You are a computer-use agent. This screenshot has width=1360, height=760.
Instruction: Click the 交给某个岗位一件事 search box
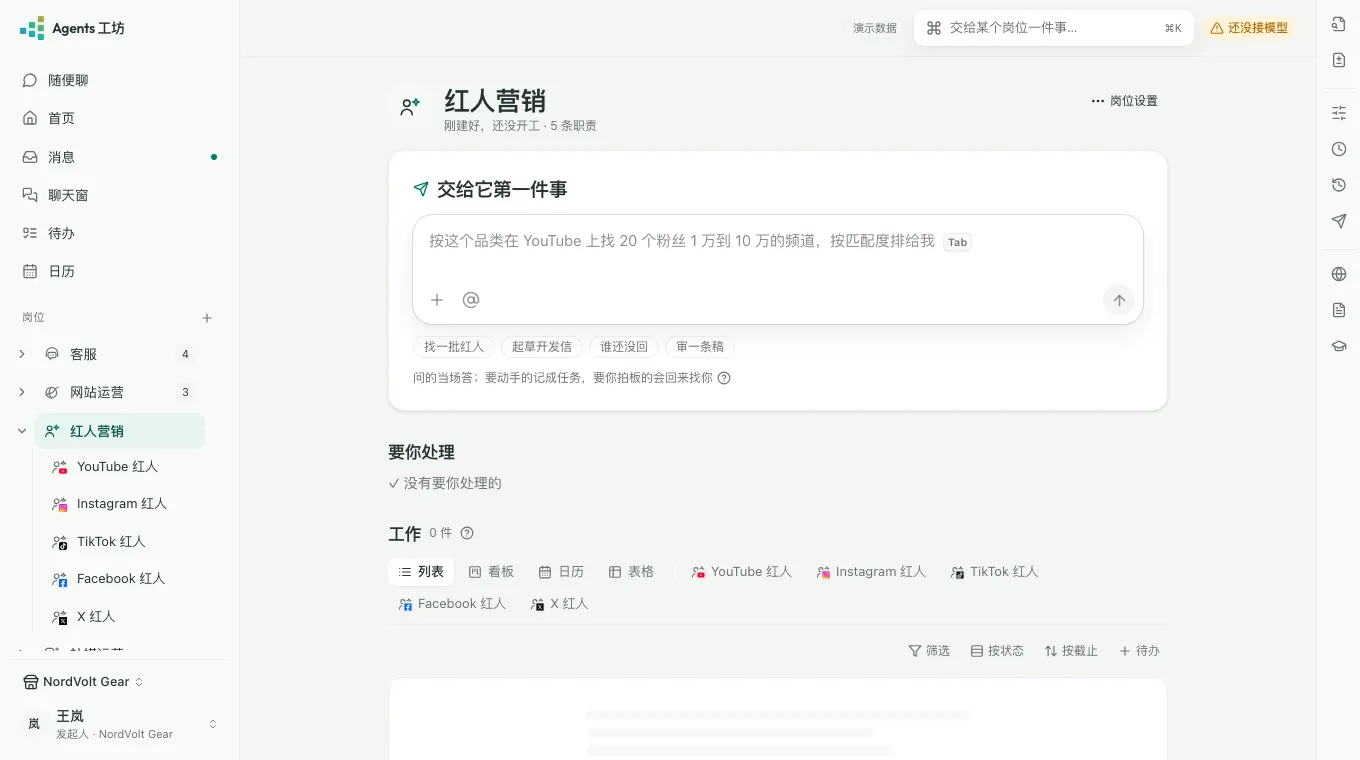coord(1053,28)
